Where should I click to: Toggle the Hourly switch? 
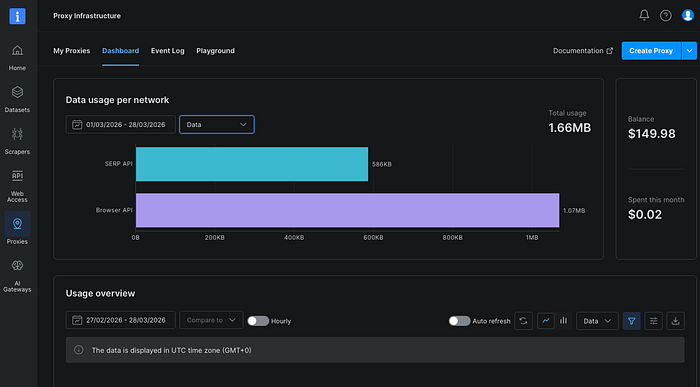click(x=258, y=321)
